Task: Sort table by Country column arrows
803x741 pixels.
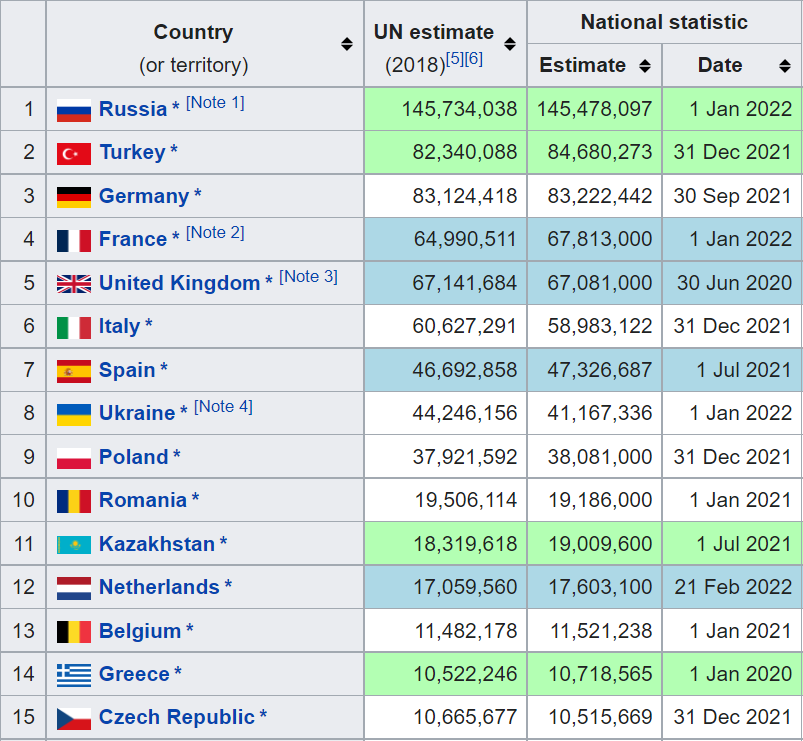Action: coord(346,44)
